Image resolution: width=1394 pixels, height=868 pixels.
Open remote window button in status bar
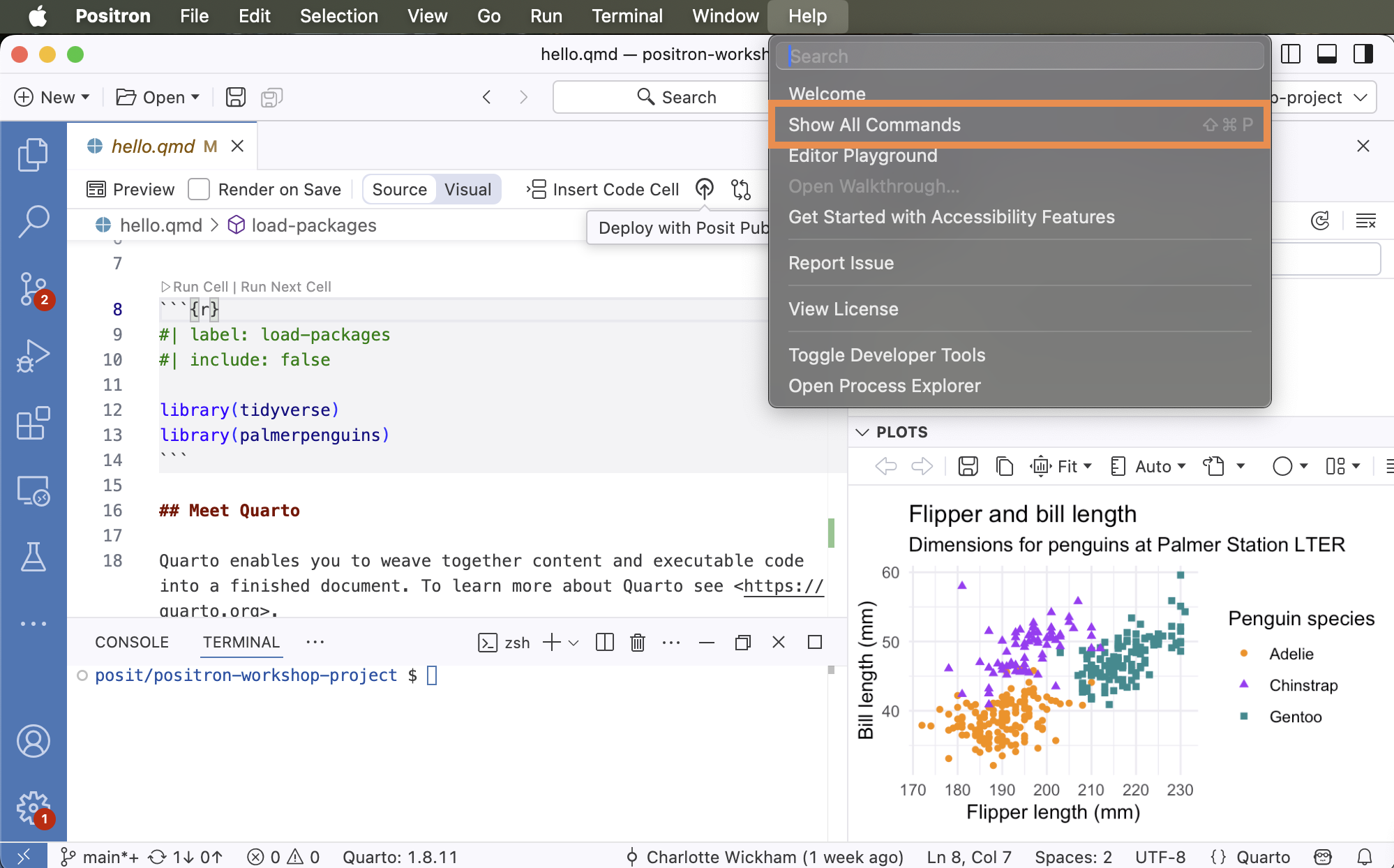click(x=24, y=856)
